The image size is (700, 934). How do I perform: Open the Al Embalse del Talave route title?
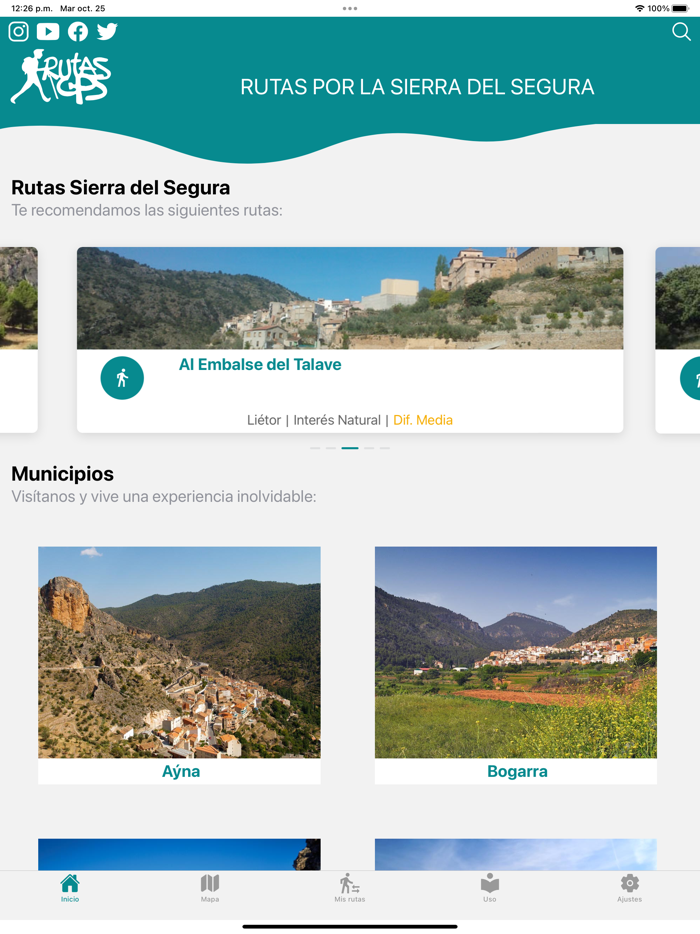[260, 365]
